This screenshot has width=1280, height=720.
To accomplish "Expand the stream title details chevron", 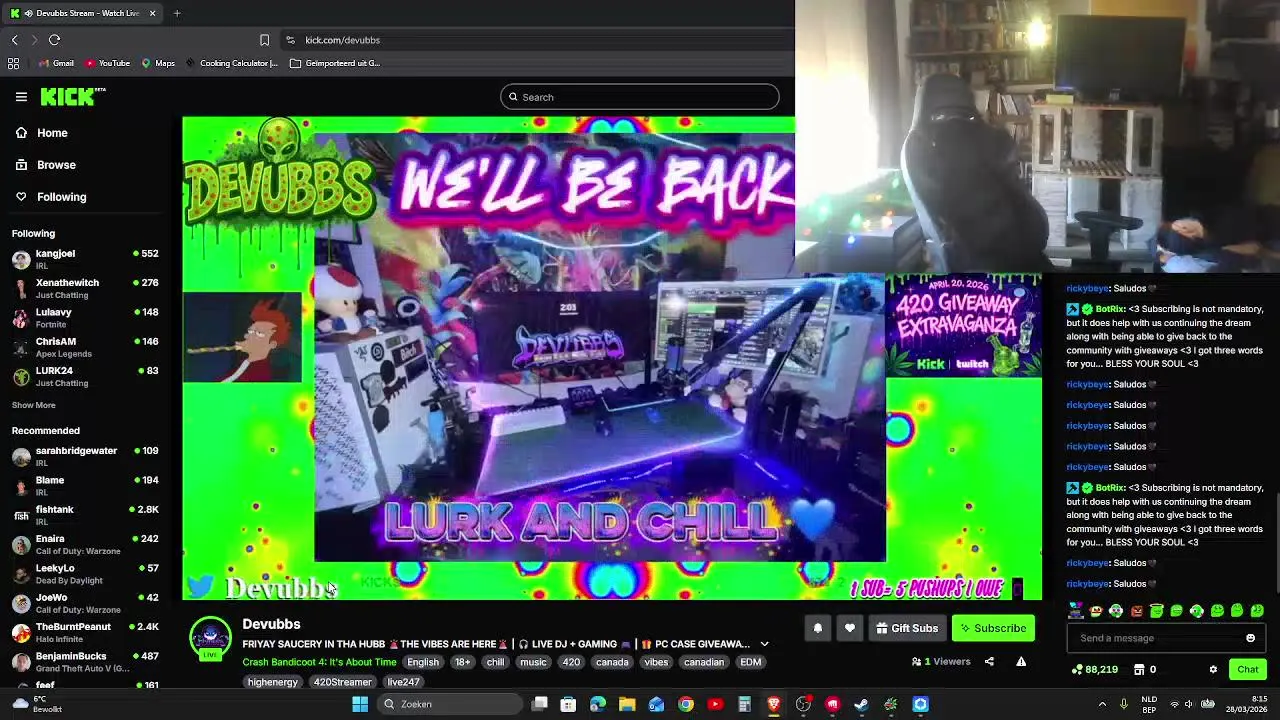I will point(764,644).
